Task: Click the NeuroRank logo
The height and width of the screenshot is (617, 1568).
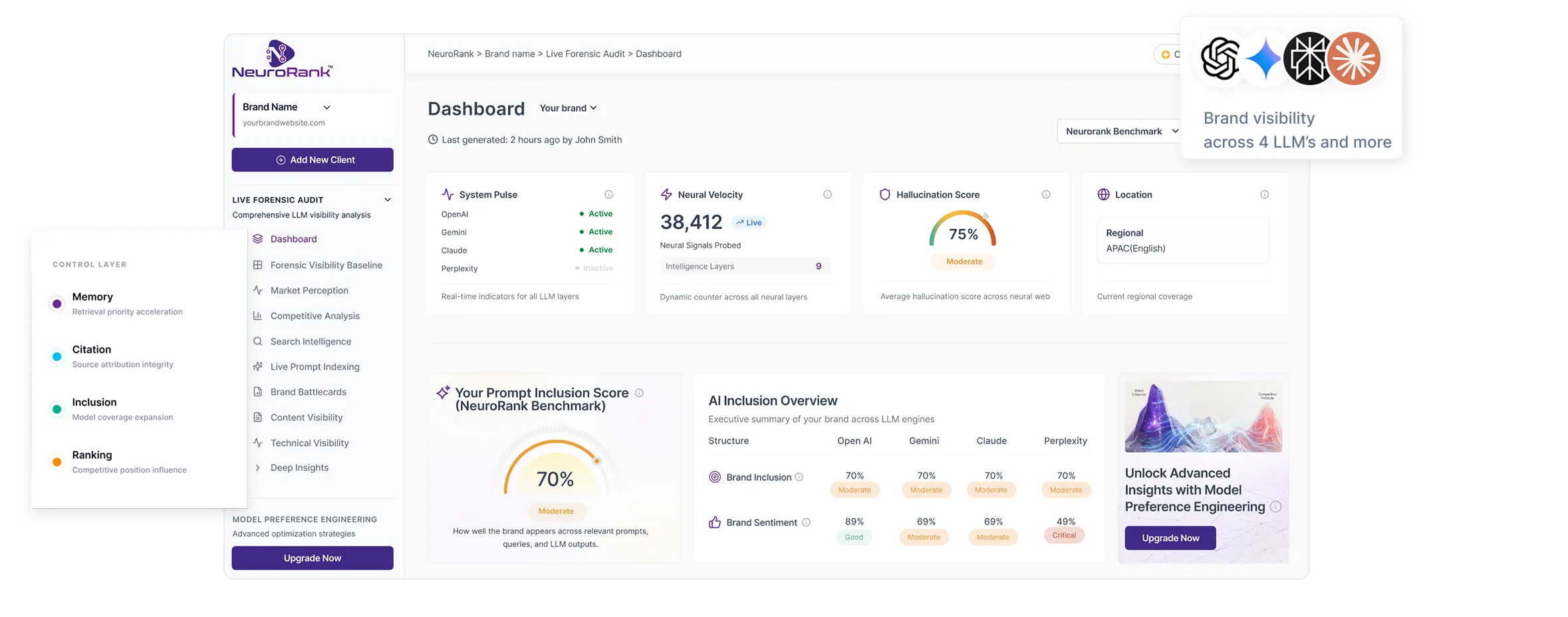Action: point(282,60)
